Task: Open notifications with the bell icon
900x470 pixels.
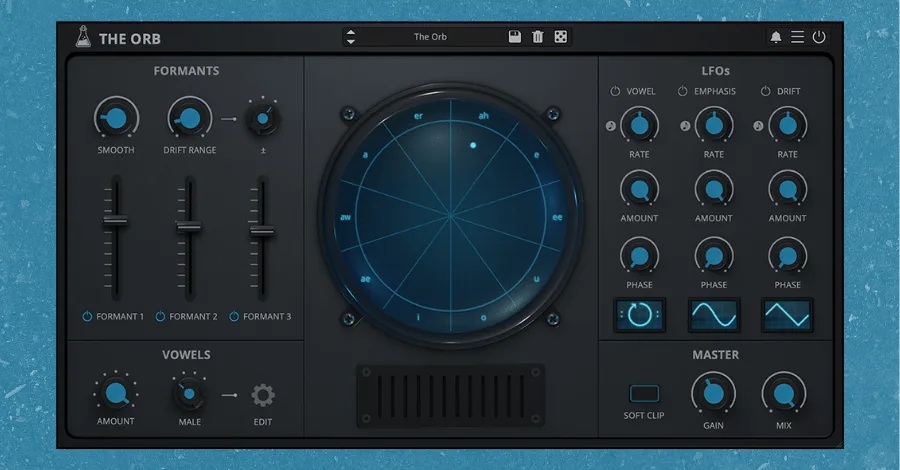Action: point(775,37)
